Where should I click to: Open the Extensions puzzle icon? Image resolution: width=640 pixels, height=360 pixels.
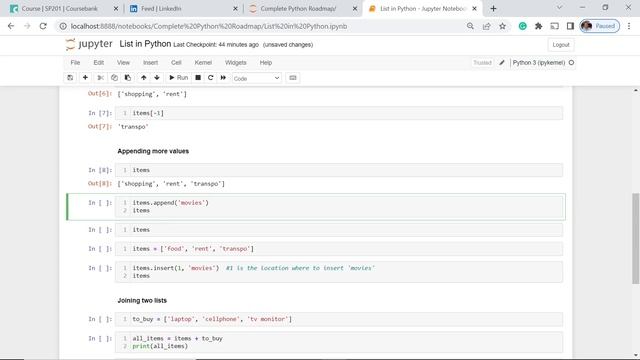[x=538, y=26]
